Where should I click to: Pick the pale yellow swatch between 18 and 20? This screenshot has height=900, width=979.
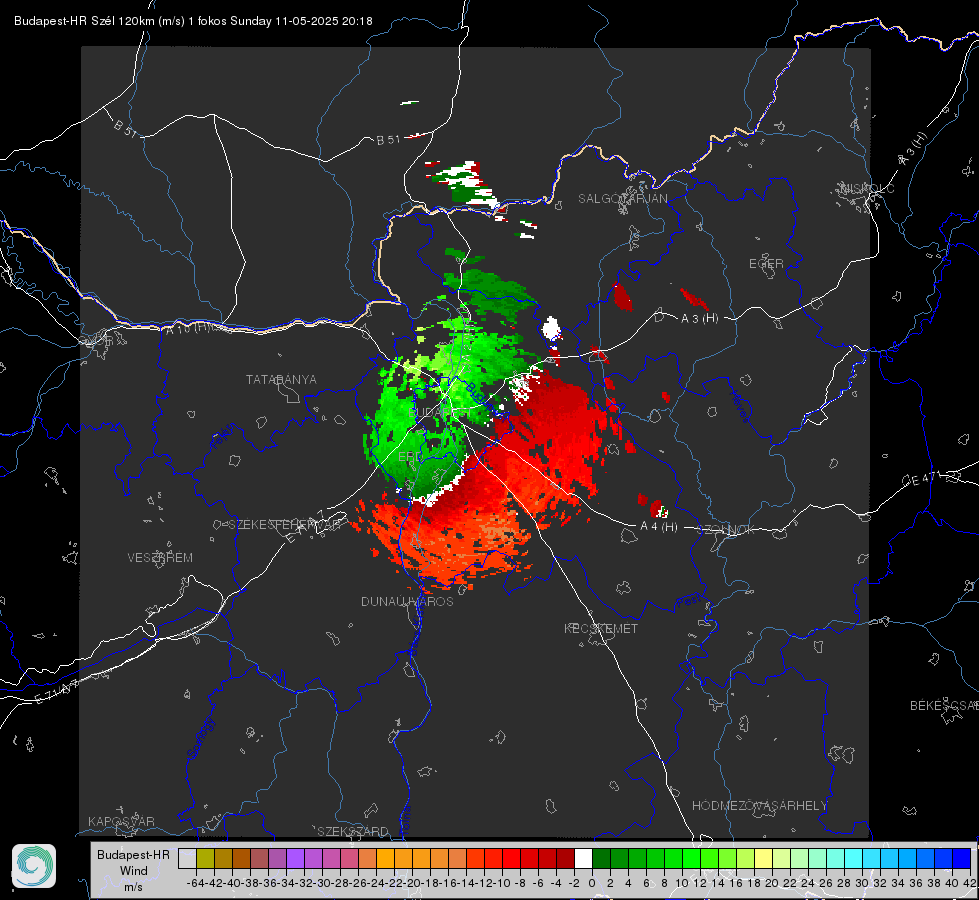[763, 858]
